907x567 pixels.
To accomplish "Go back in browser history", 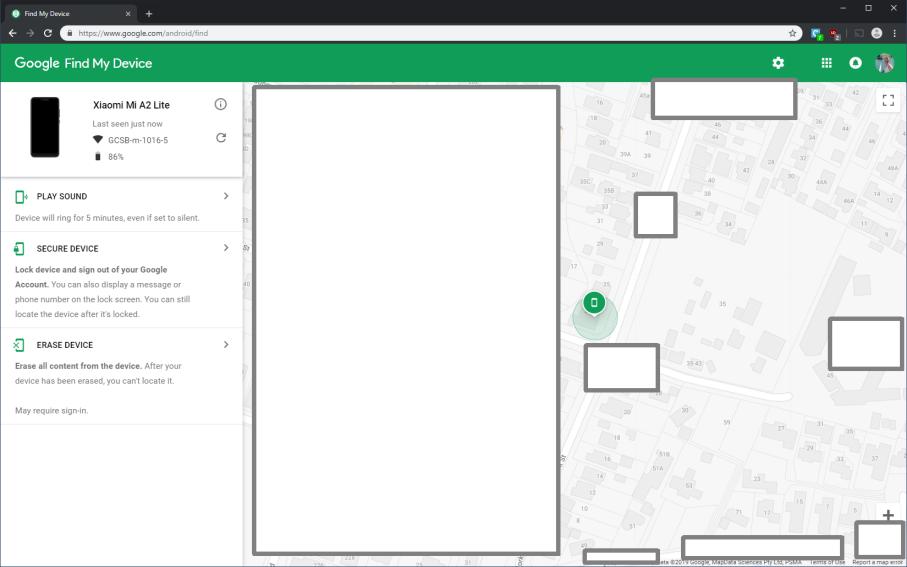I will [13, 33].
